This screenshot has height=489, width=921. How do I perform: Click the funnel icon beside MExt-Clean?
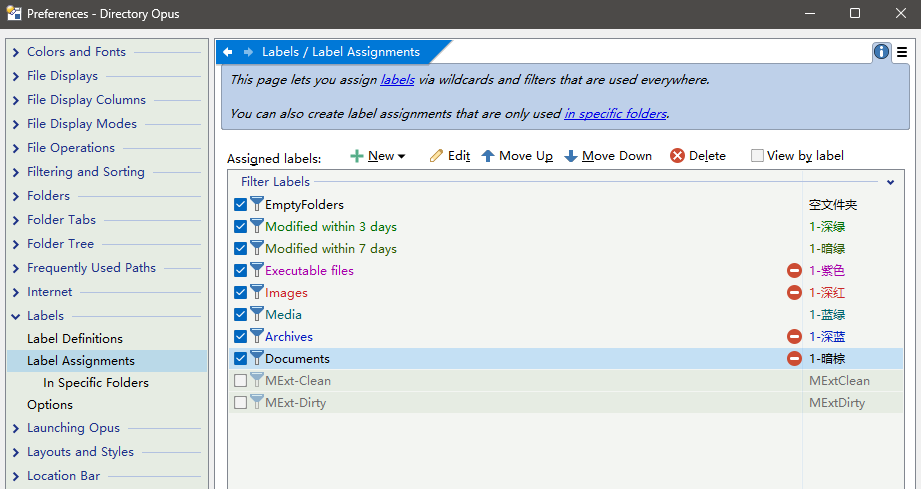(x=257, y=380)
